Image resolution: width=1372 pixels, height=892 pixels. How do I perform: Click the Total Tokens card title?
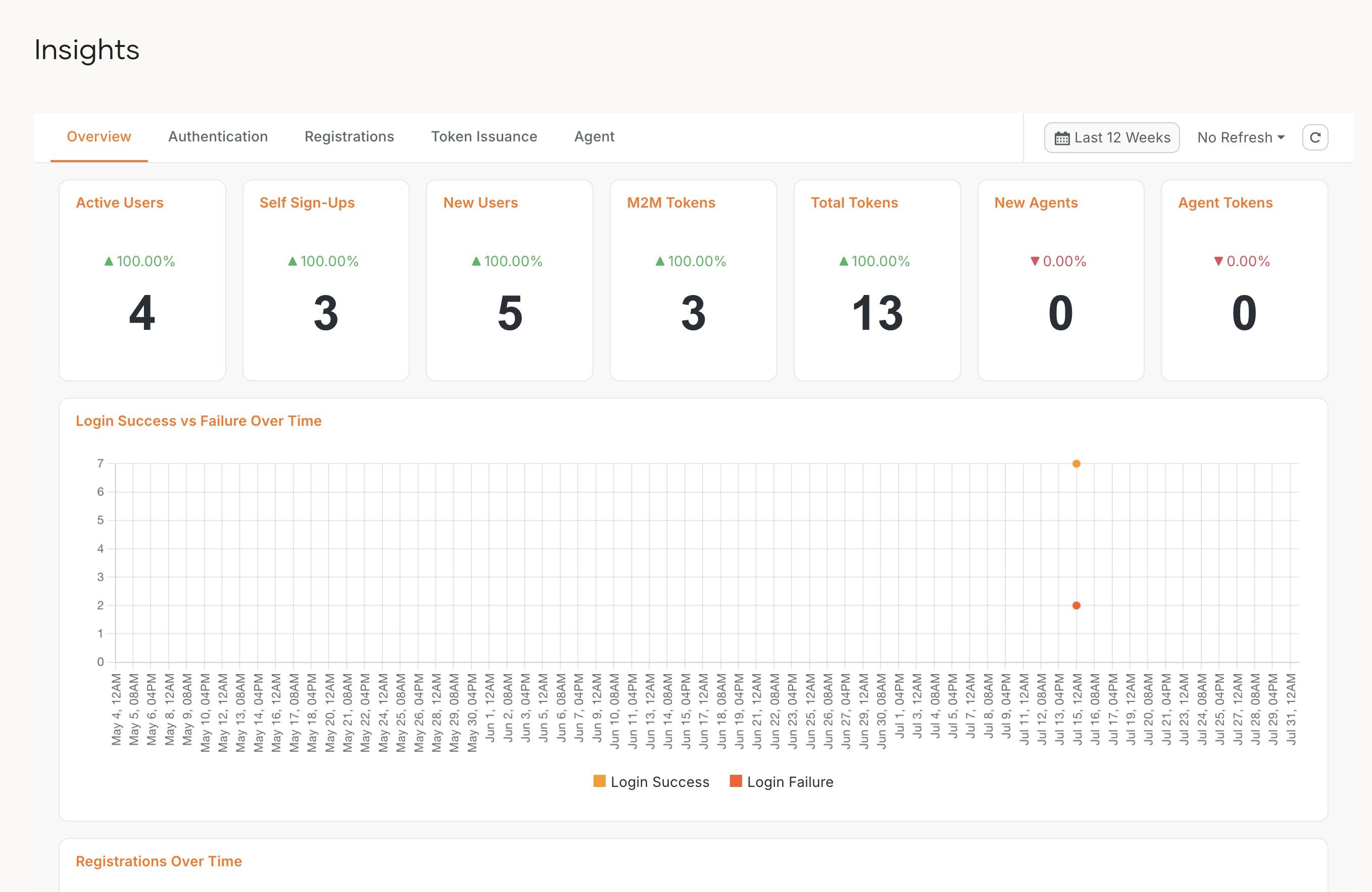coord(854,203)
